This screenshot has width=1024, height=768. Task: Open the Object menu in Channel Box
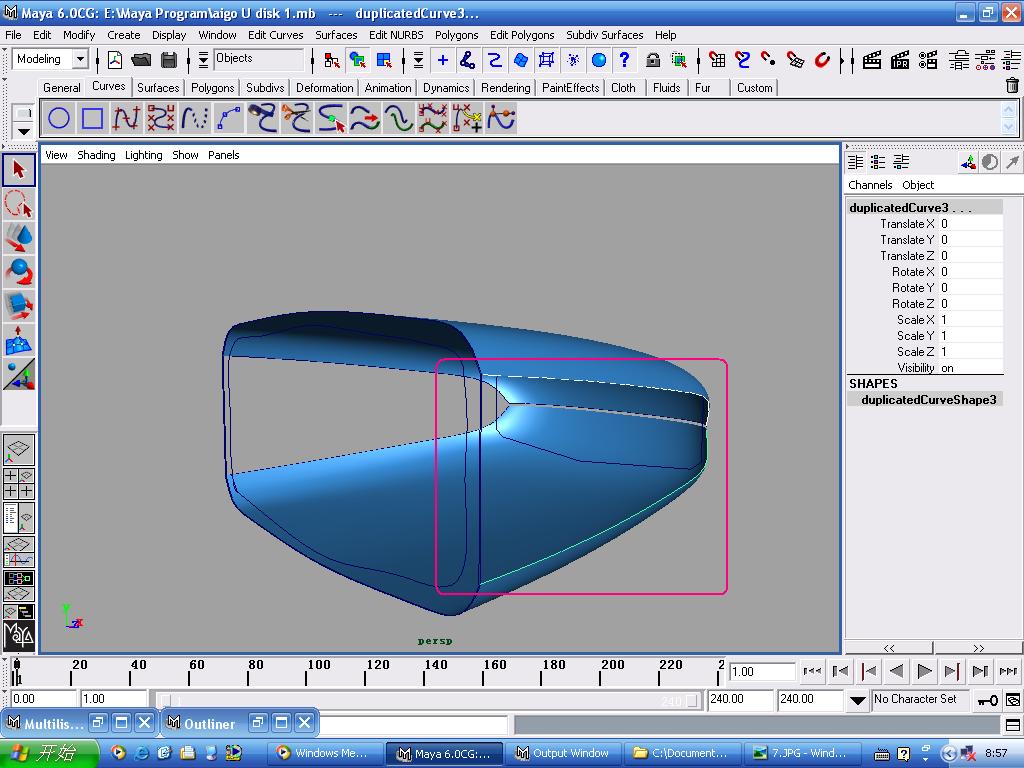click(x=918, y=185)
